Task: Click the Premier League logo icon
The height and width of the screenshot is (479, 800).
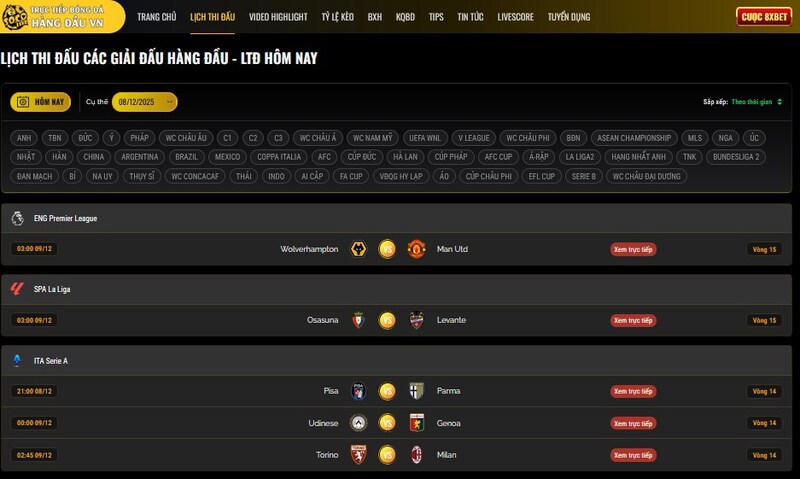Action: coord(17,218)
